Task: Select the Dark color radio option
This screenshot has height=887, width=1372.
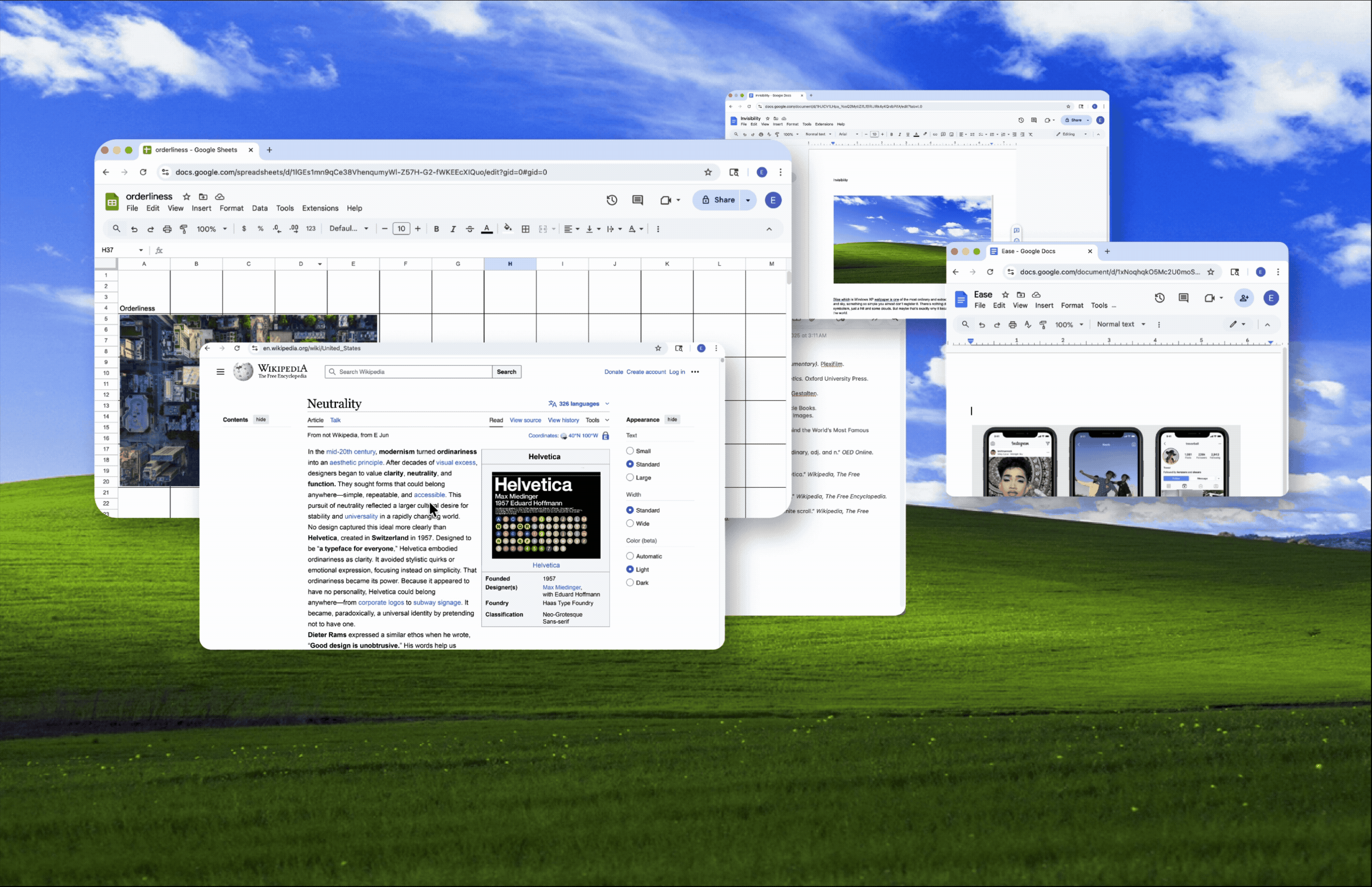Action: pos(629,582)
